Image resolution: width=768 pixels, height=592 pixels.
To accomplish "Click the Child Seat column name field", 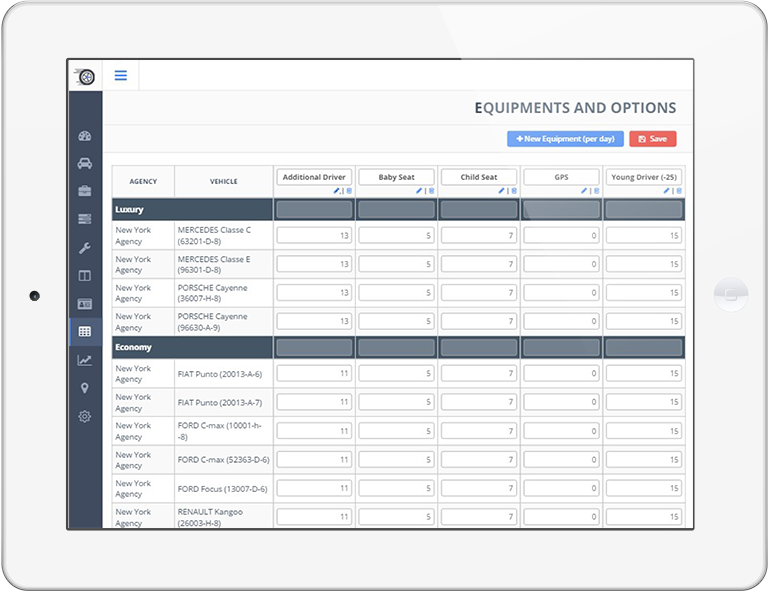I will click(479, 177).
